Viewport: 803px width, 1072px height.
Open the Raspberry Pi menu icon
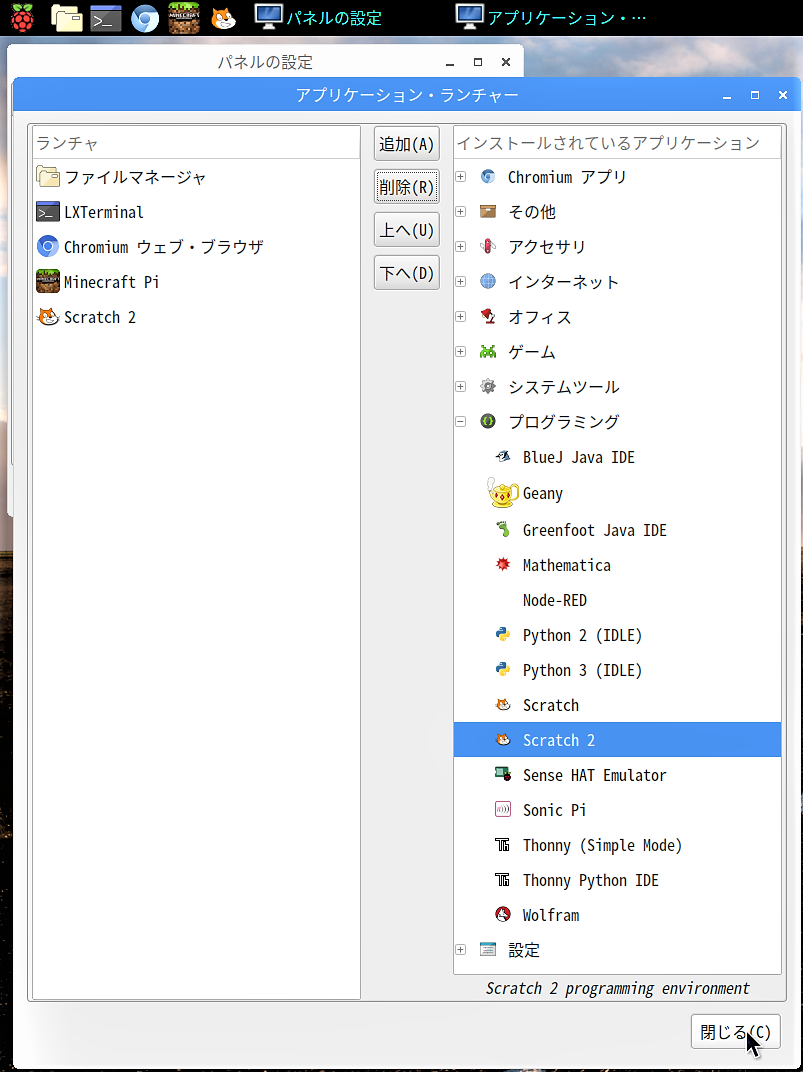tap(21, 18)
